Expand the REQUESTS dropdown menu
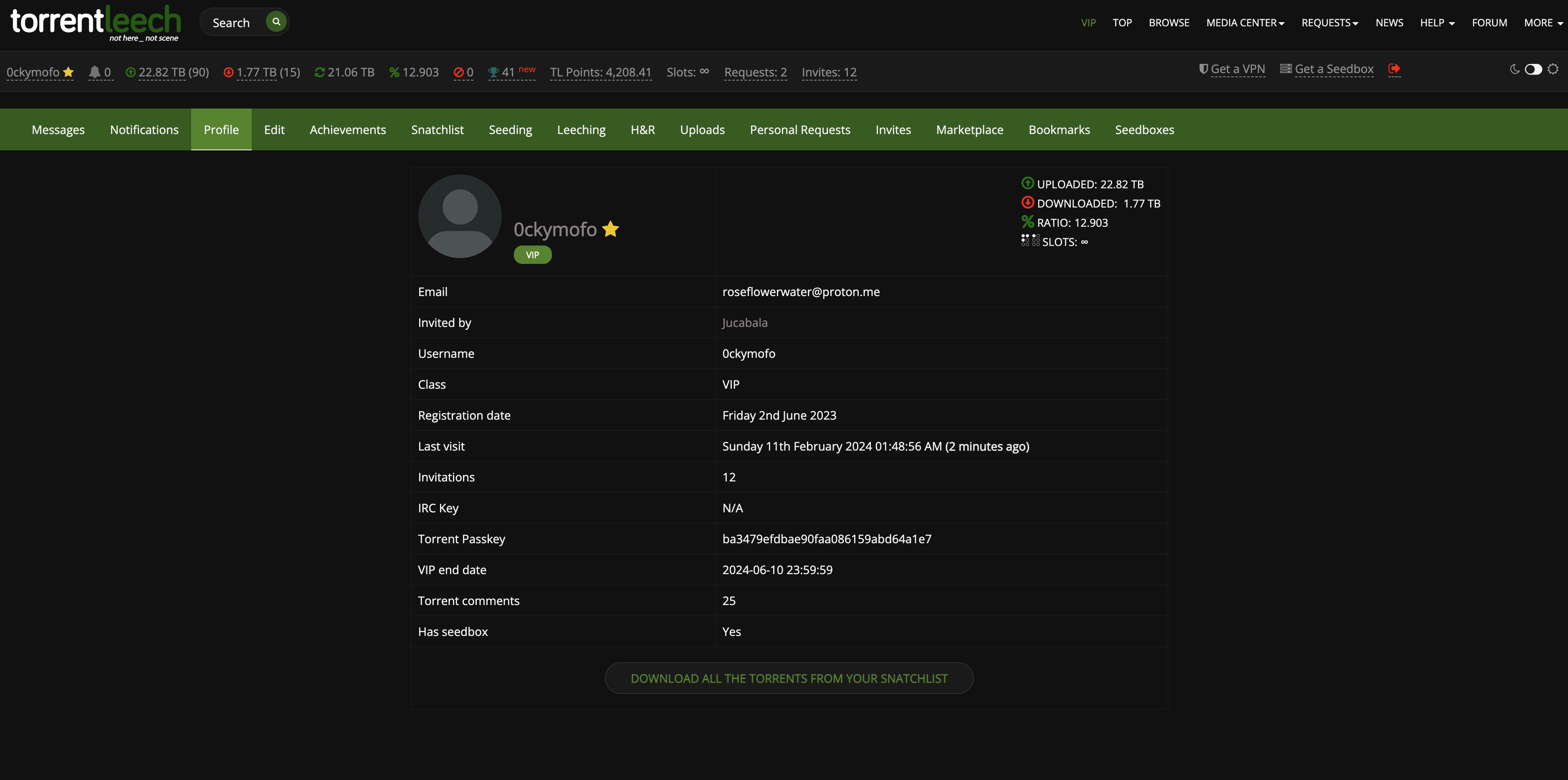The image size is (1568, 780). [x=1330, y=23]
